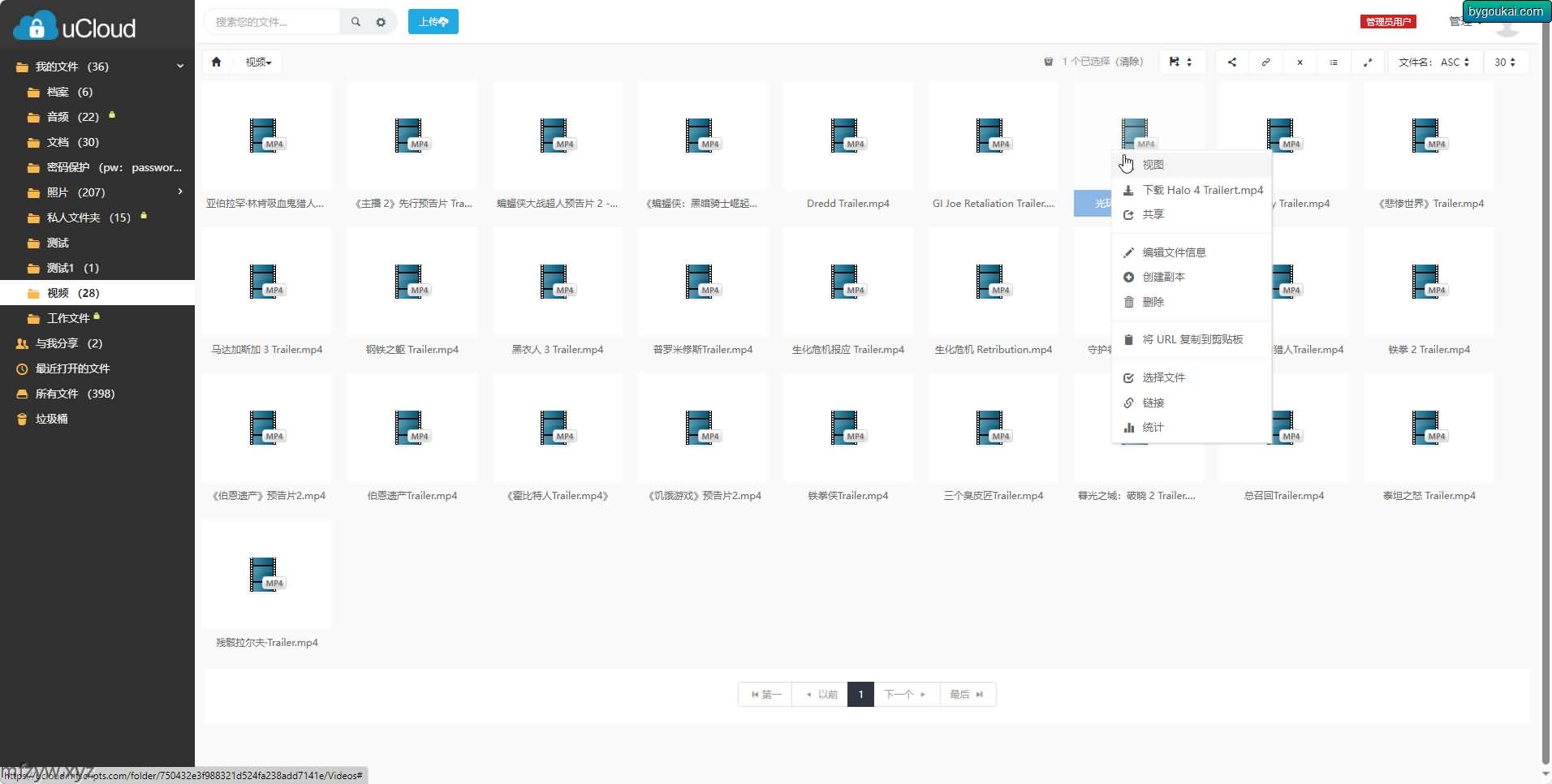Go to next page via 下一个
1552x784 pixels.
pyautogui.click(x=904, y=694)
